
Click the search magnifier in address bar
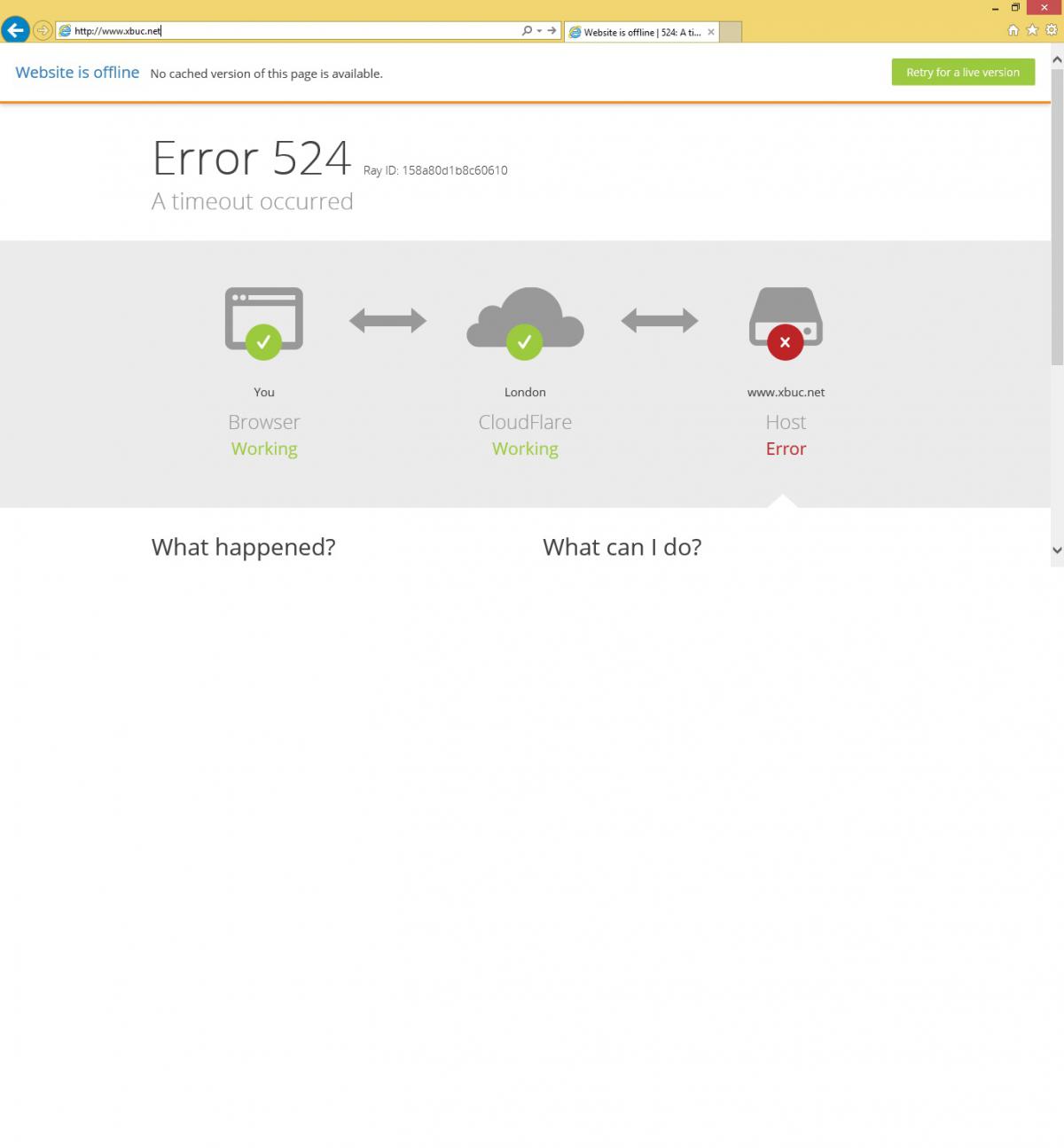pyautogui.click(x=527, y=31)
